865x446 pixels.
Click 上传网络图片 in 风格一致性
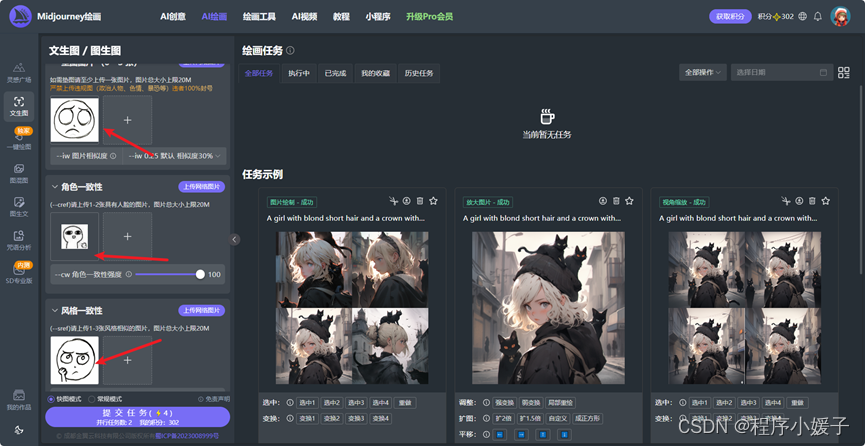(201, 311)
